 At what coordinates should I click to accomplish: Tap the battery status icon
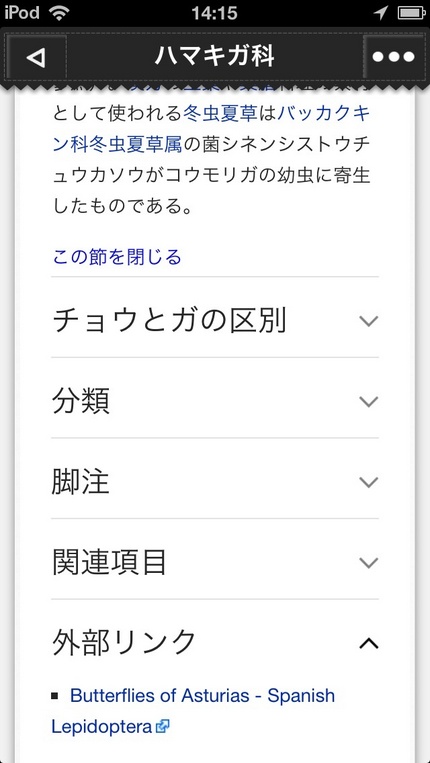(x=412, y=13)
